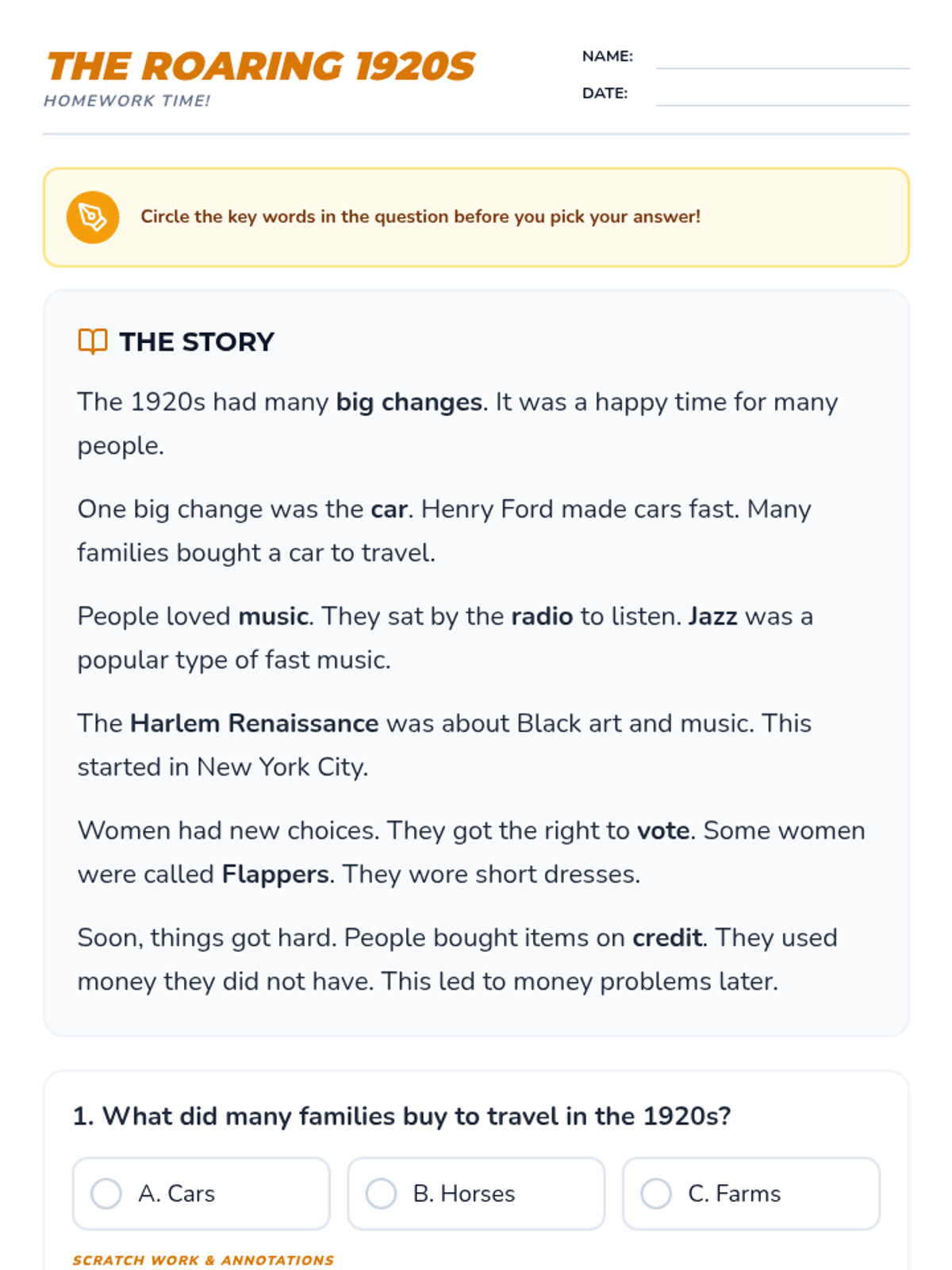Select the radio button for A. Cars

pos(106,1193)
